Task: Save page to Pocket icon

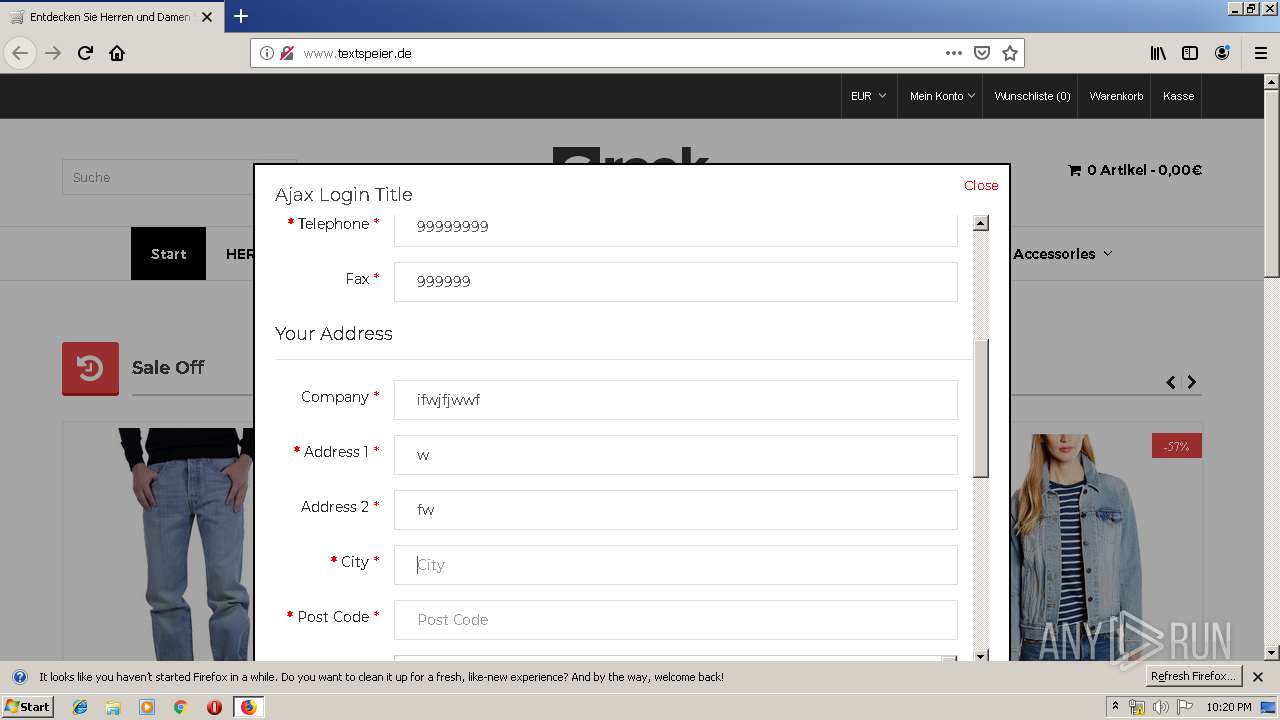Action: click(x=982, y=53)
